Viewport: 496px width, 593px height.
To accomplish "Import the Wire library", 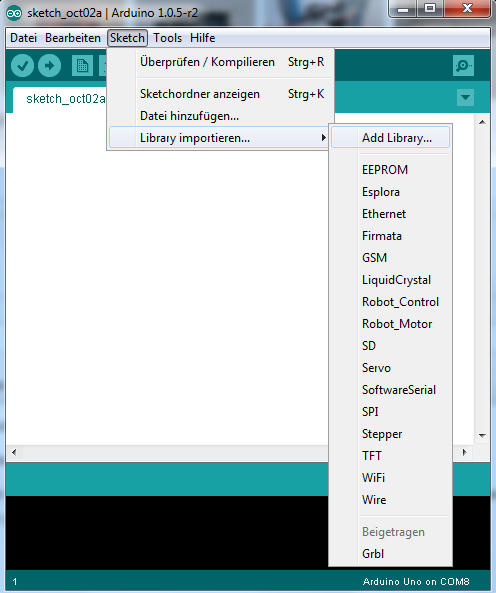I will 391,499.
